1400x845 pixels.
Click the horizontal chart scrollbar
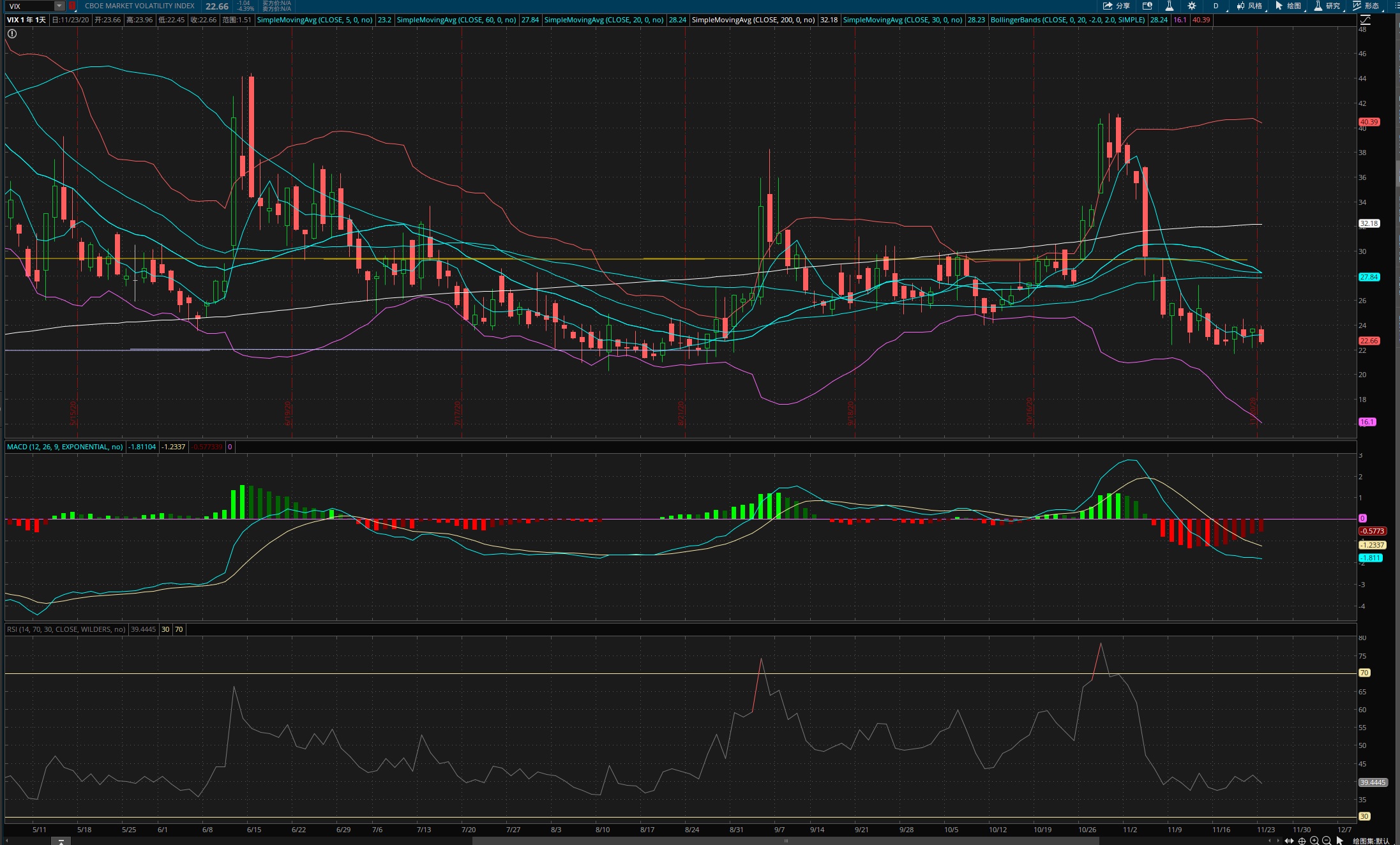pyautogui.click(x=786, y=841)
